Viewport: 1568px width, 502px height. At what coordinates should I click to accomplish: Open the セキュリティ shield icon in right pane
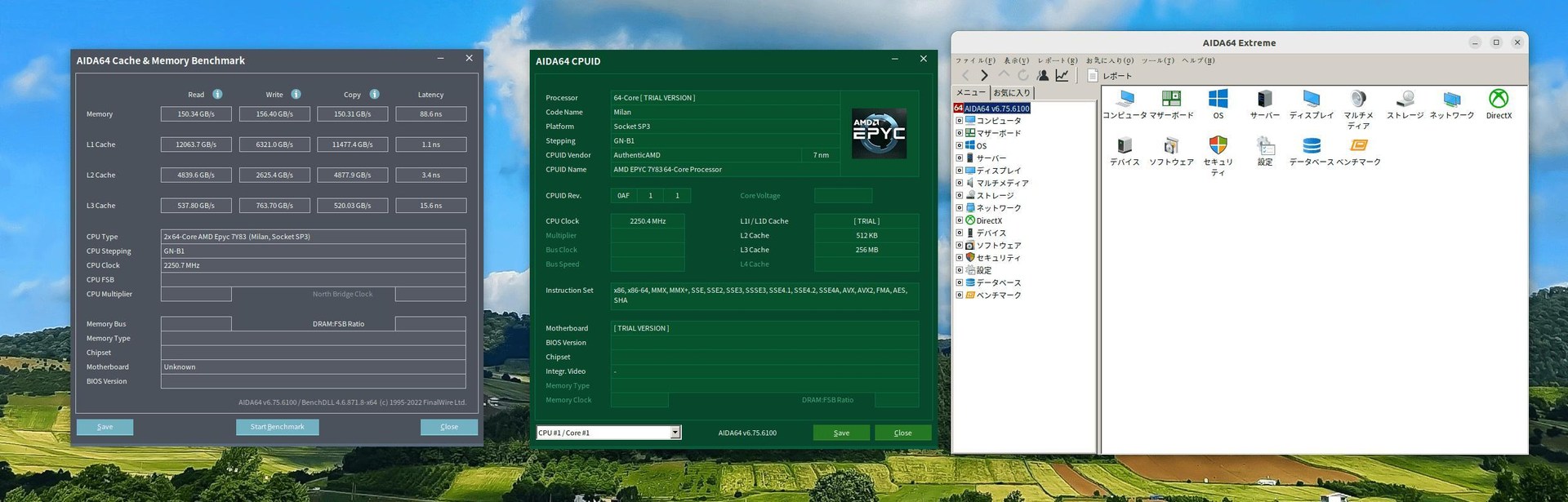pos(1218,145)
